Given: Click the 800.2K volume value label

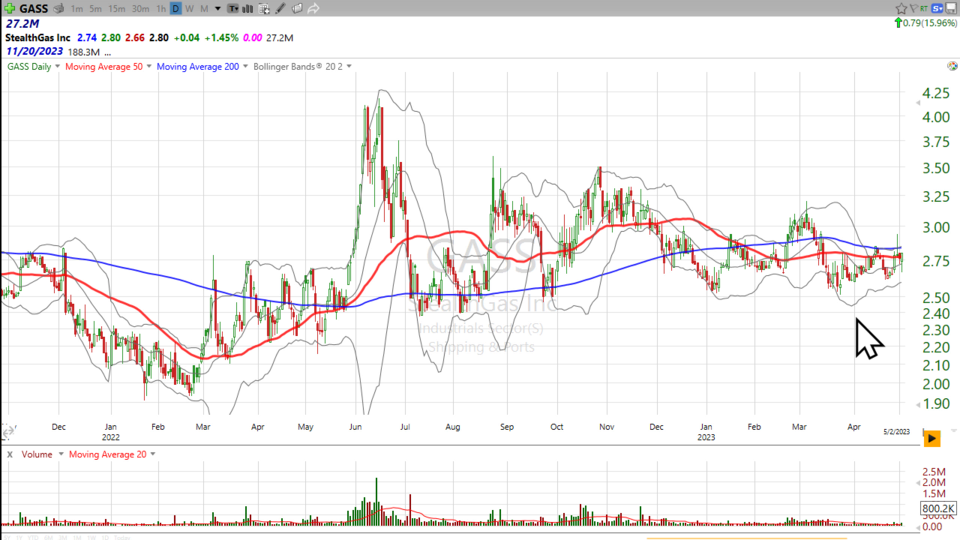Looking at the screenshot, I should (x=938, y=509).
